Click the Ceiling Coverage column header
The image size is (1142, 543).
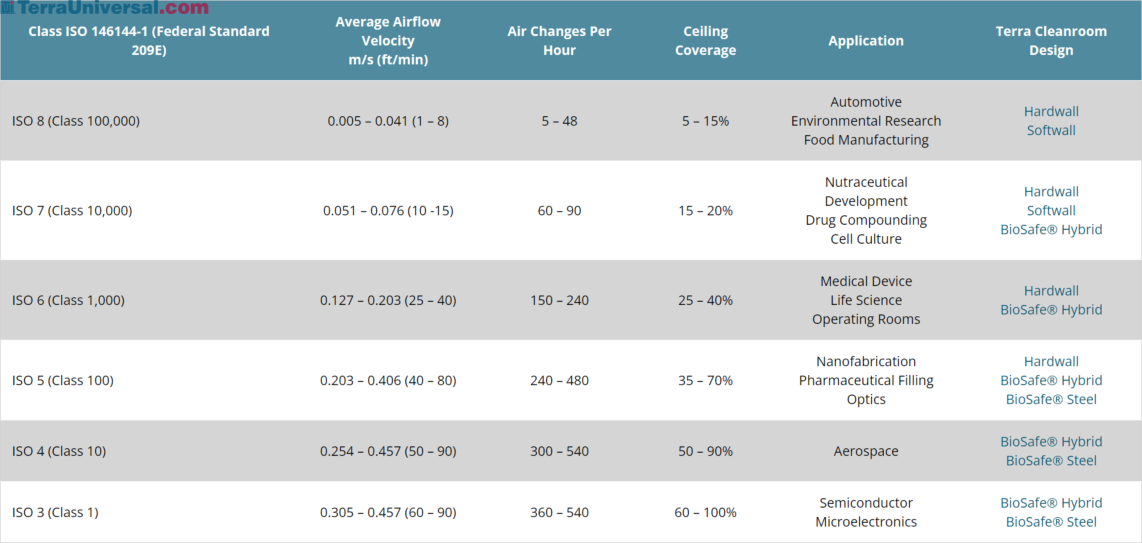point(705,41)
